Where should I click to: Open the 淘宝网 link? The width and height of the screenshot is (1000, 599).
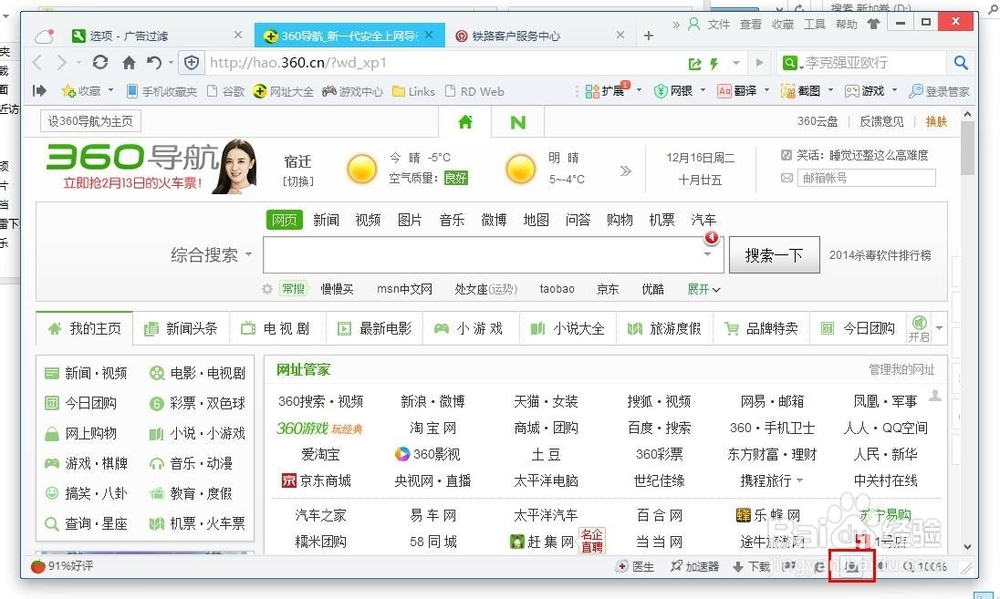click(x=433, y=428)
